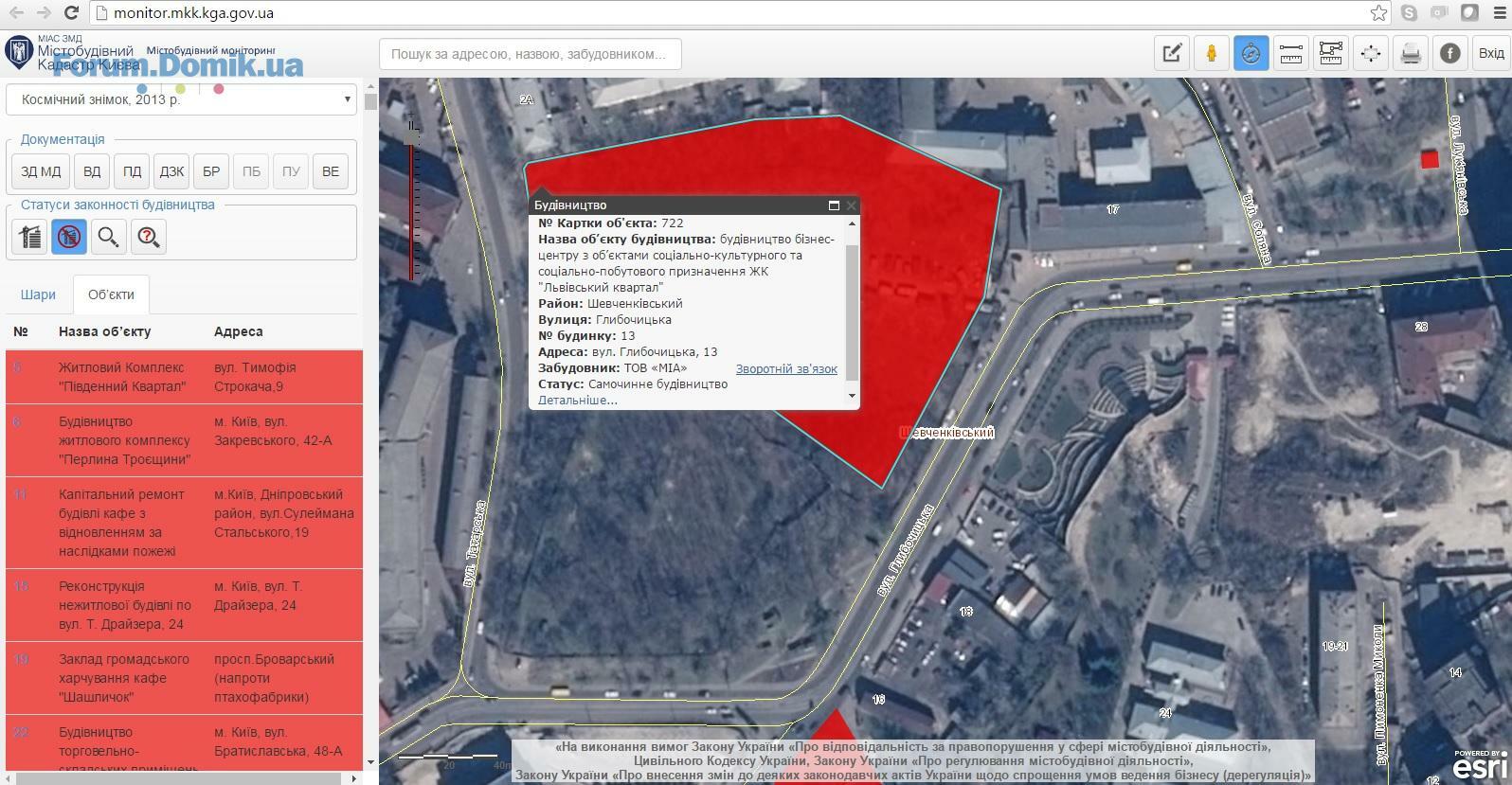
Task: Select Житловий Комплекс Південний Квартал row
Action: pos(184,377)
